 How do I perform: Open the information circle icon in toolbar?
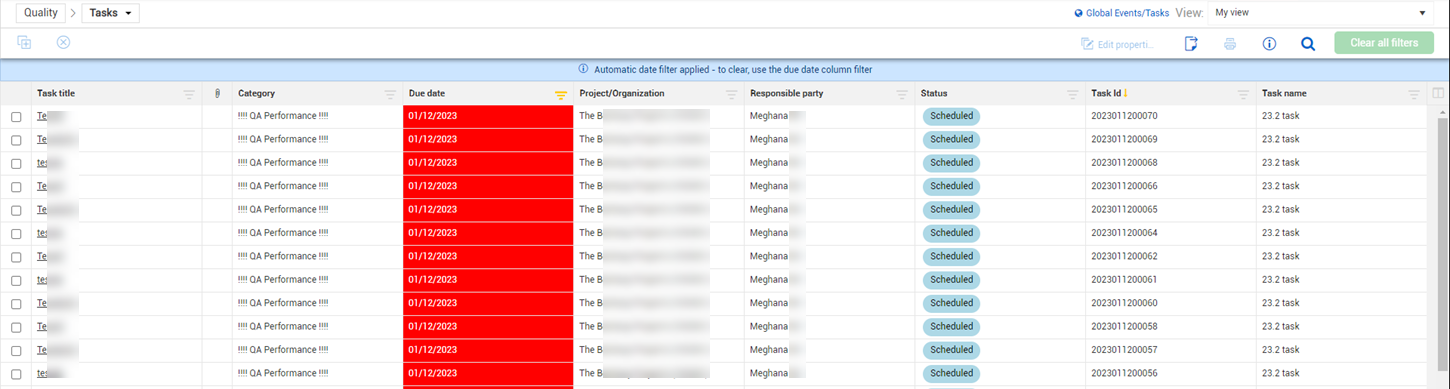(x=1269, y=44)
